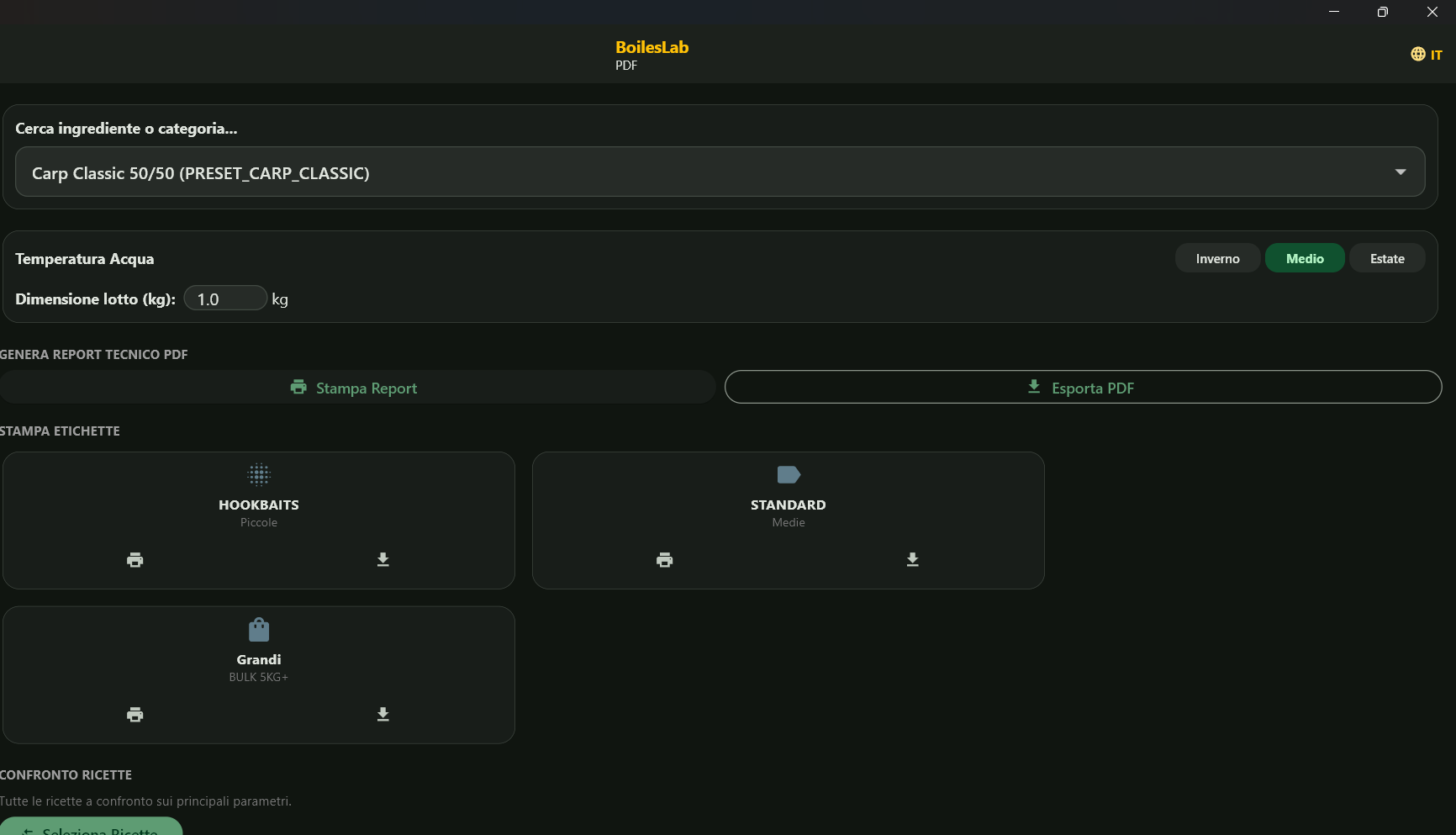
Task: Download the Grandi BULK 5KG+ labels
Action: (383, 715)
